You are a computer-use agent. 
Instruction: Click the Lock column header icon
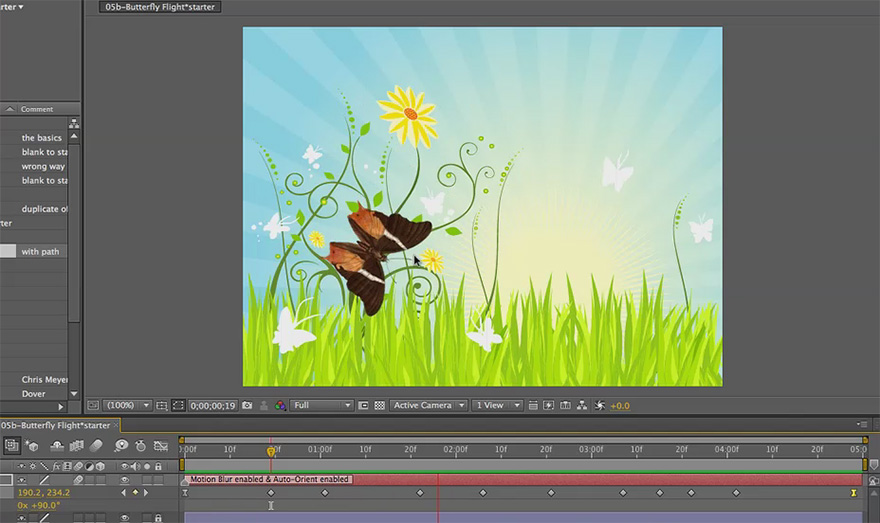(158, 466)
